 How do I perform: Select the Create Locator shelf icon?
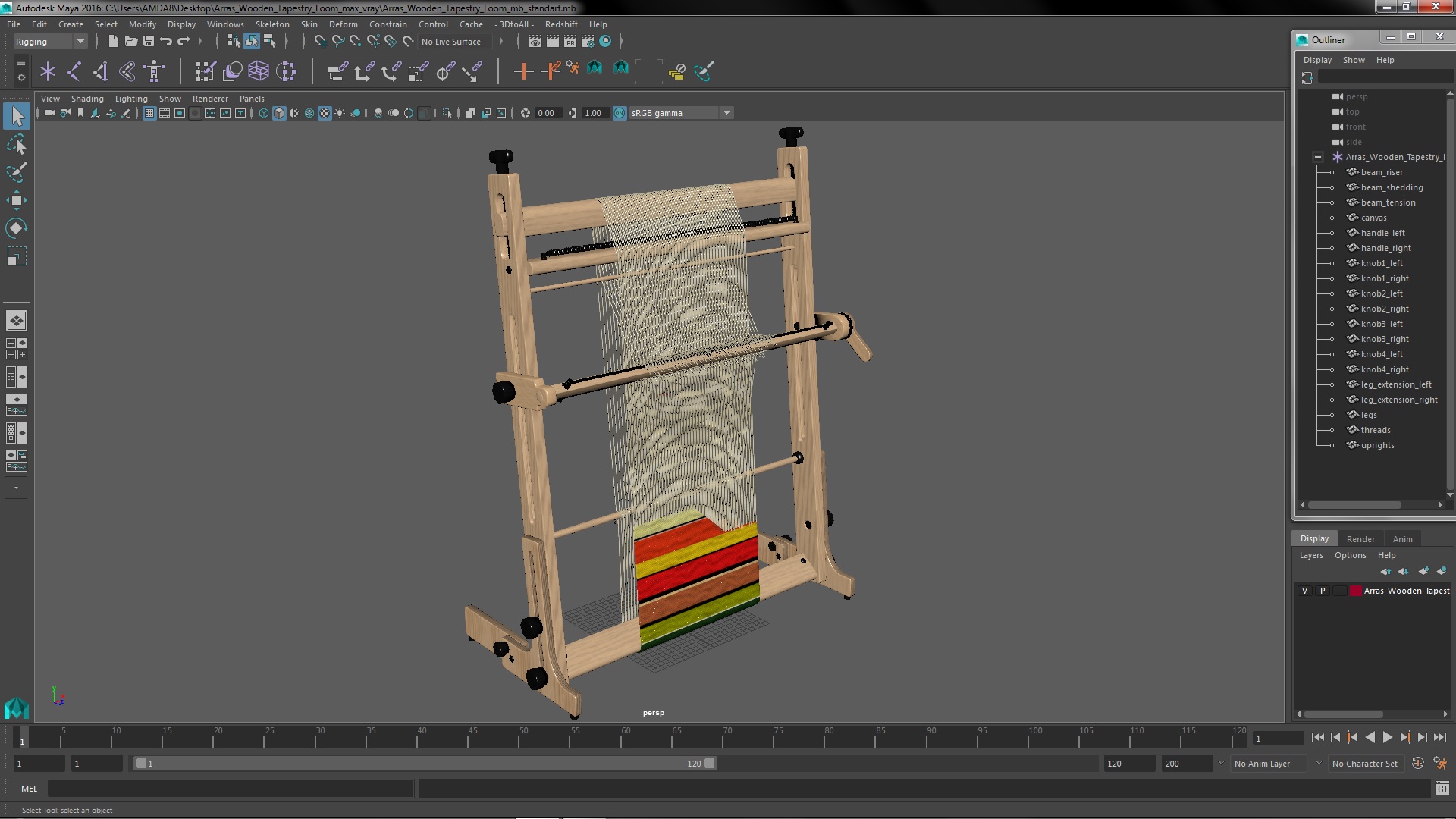coord(48,72)
